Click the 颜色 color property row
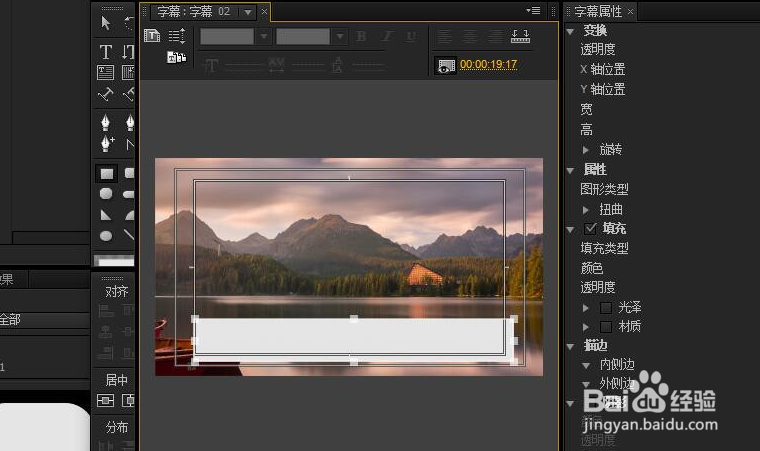This screenshot has height=451, width=760. coord(592,268)
